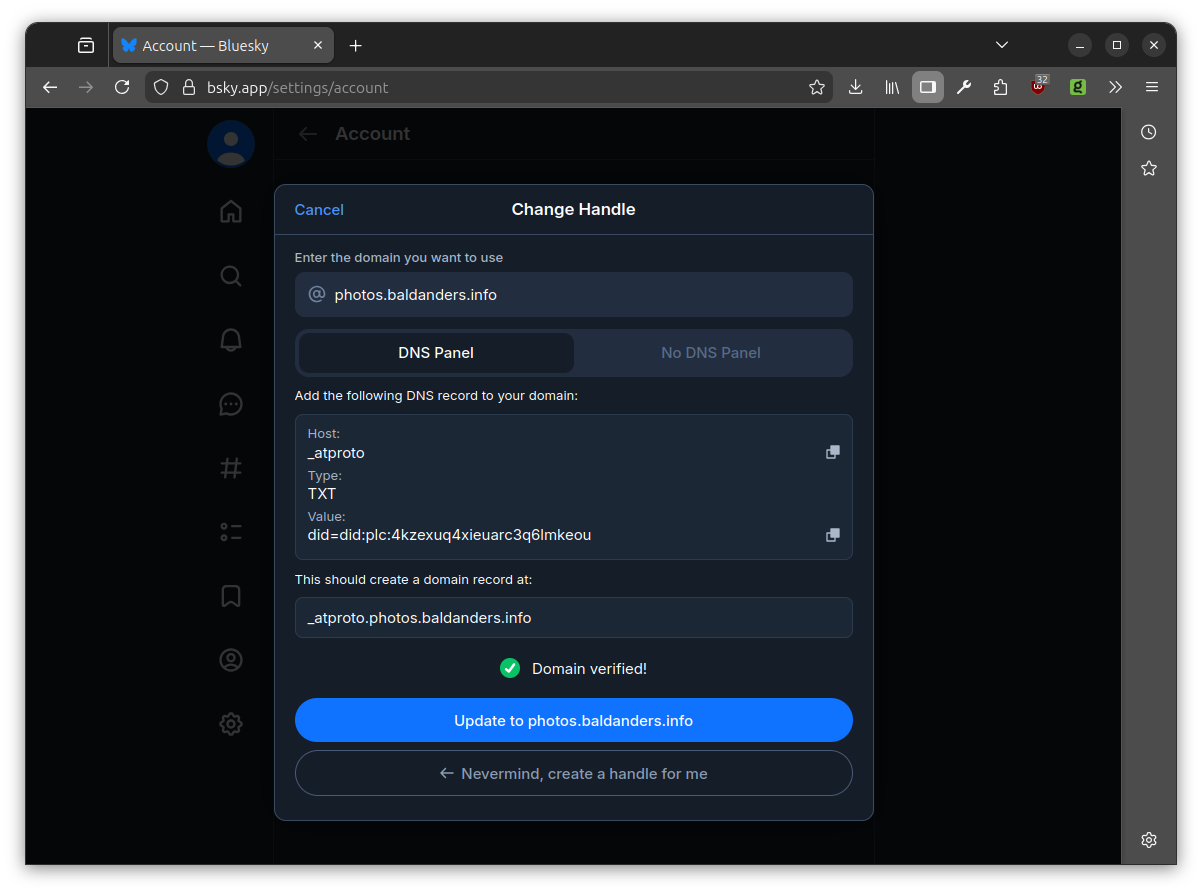This screenshot has height=893, width=1202.
Task: Expand more tools overflow chevron
Action: tap(1115, 87)
